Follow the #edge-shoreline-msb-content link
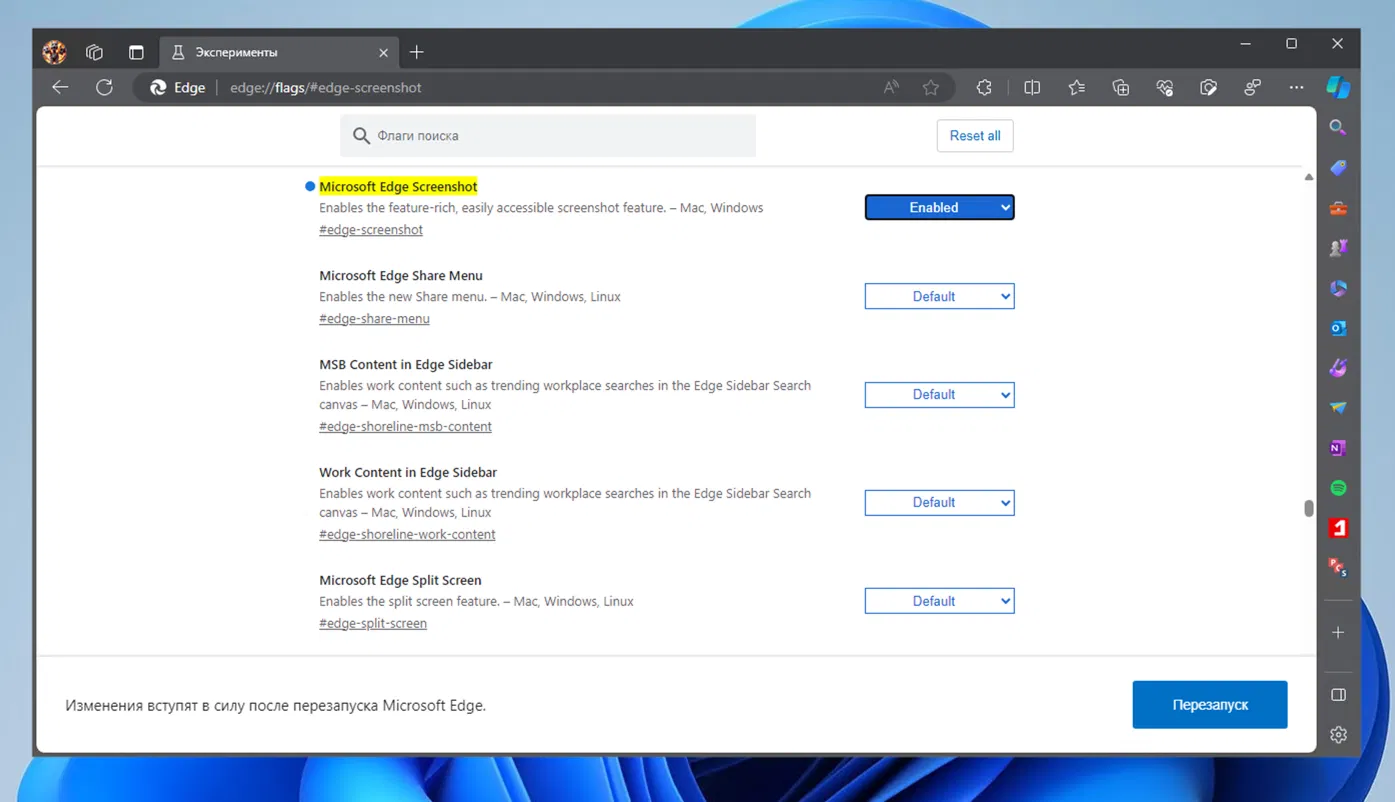This screenshot has height=802, width=1395. (405, 427)
